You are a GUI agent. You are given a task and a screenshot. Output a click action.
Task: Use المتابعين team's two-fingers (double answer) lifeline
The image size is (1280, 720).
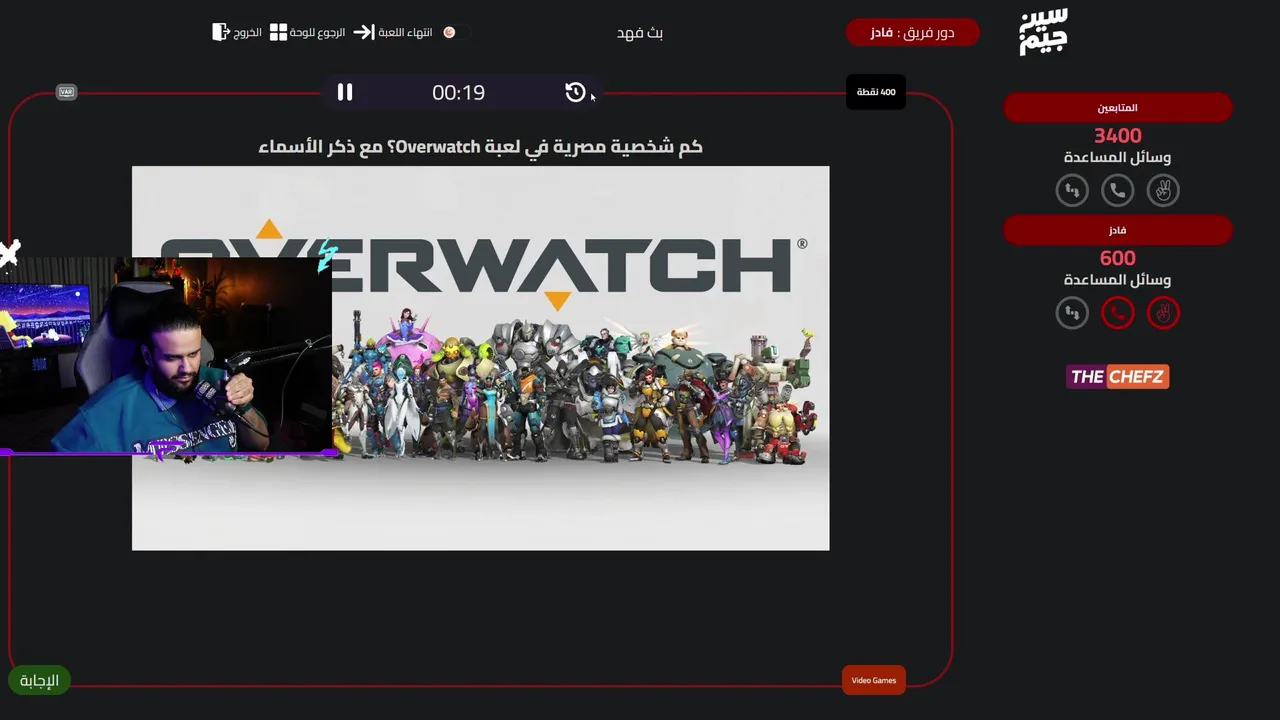(1163, 190)
